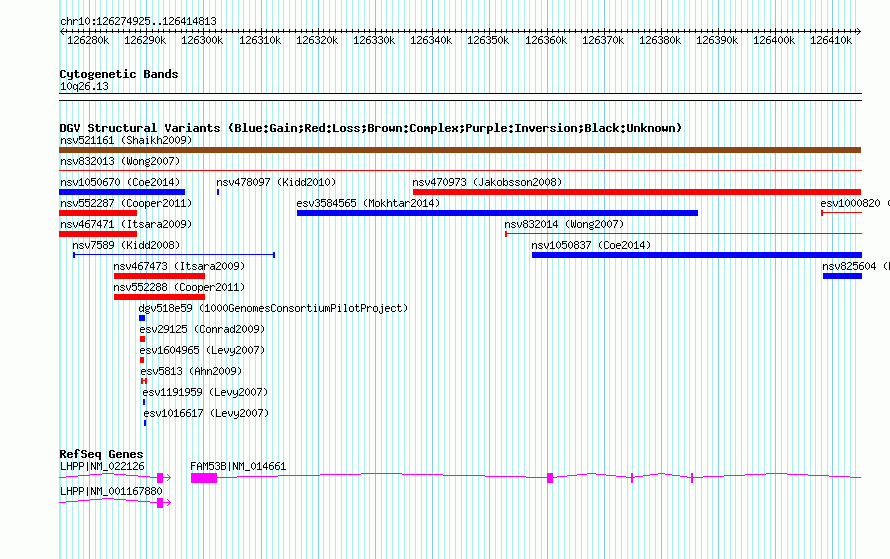Select nsv1050837 (Coe2014) label

coord(591,245)
